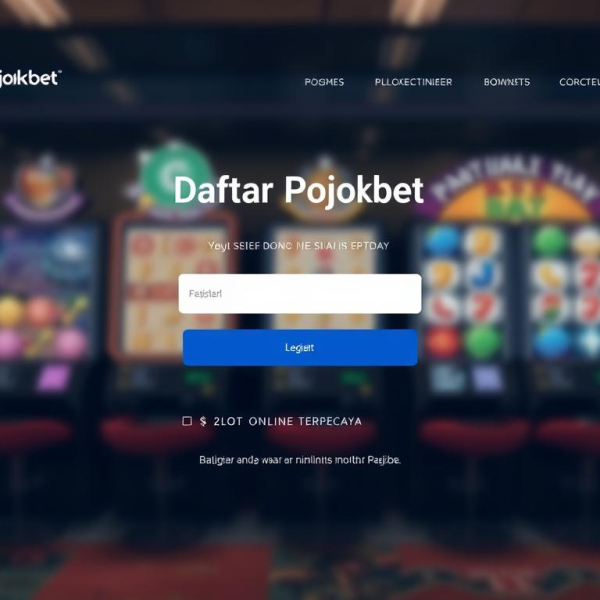Tick the checkbox beside 2LOT ONLINE TERPECAYA
Viewport: 600px width, 600px height.
(187, 421)
